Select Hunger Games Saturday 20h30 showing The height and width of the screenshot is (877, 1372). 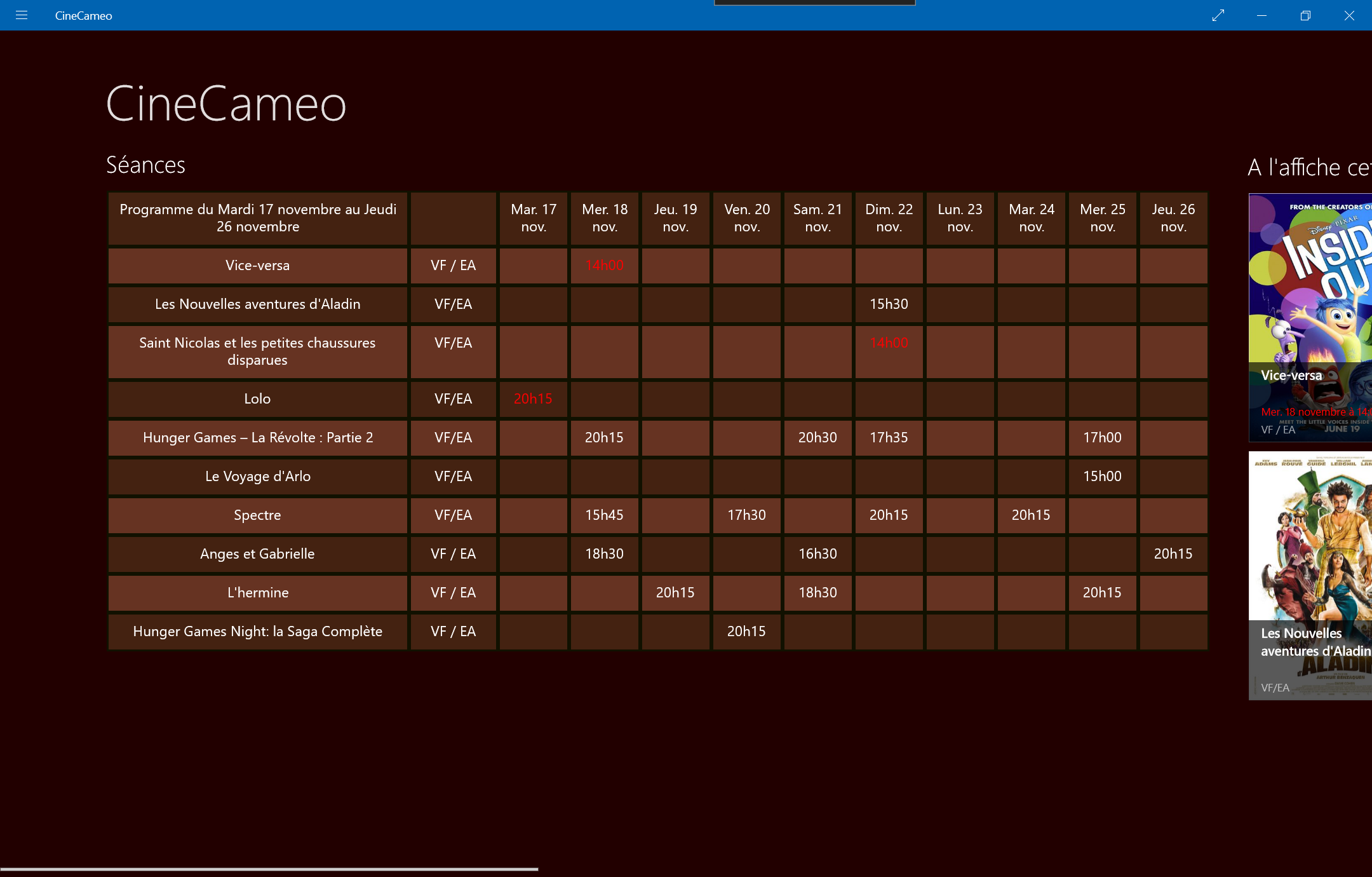[x=817, y=438]
